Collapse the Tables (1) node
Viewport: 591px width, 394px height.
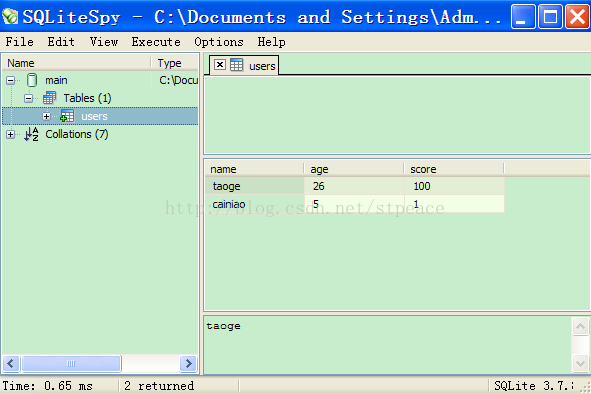point(28,98)
